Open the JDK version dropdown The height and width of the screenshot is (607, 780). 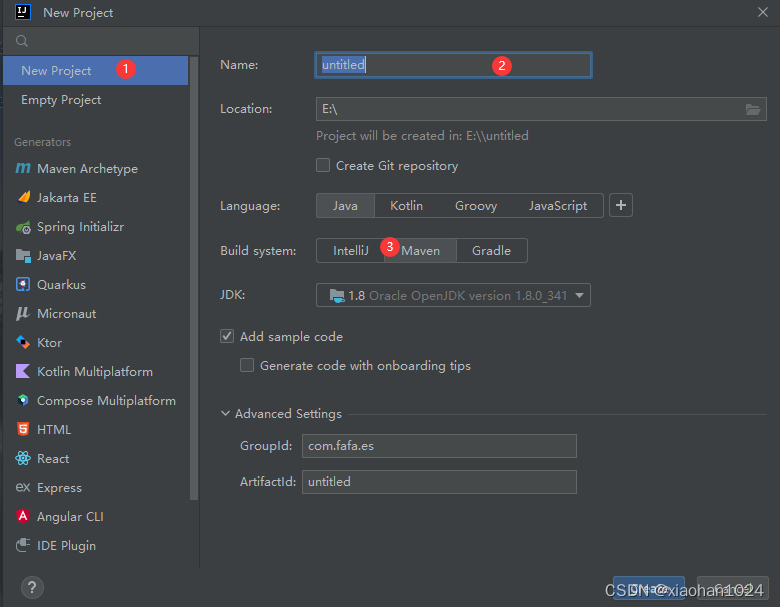pos(453,295)
